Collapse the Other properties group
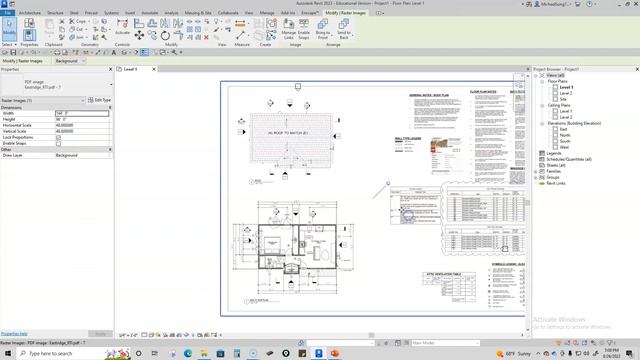The width and height of the screenshot is (640, 360). 110,150
